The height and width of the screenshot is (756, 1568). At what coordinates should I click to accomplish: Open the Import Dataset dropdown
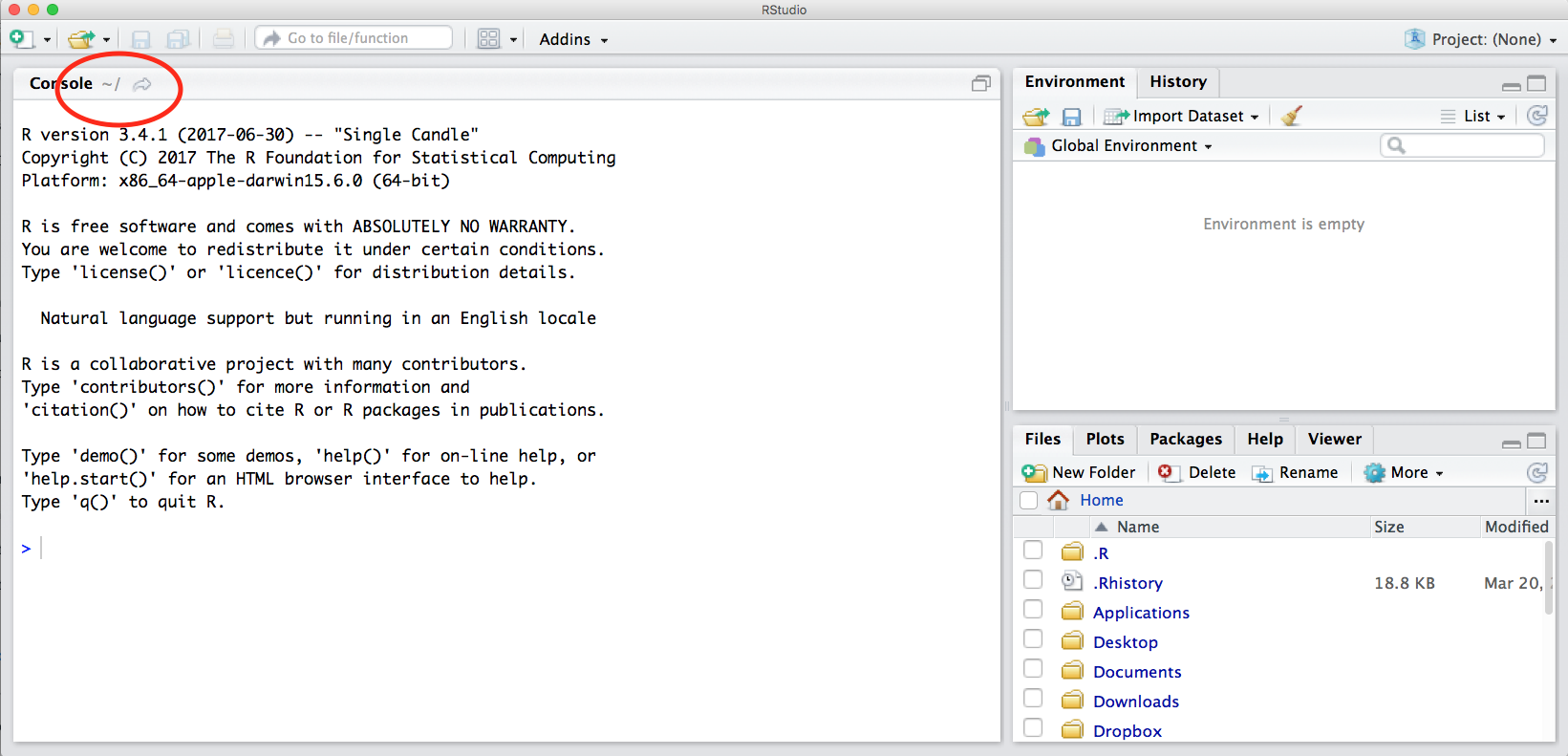[x=1182, y=117]
